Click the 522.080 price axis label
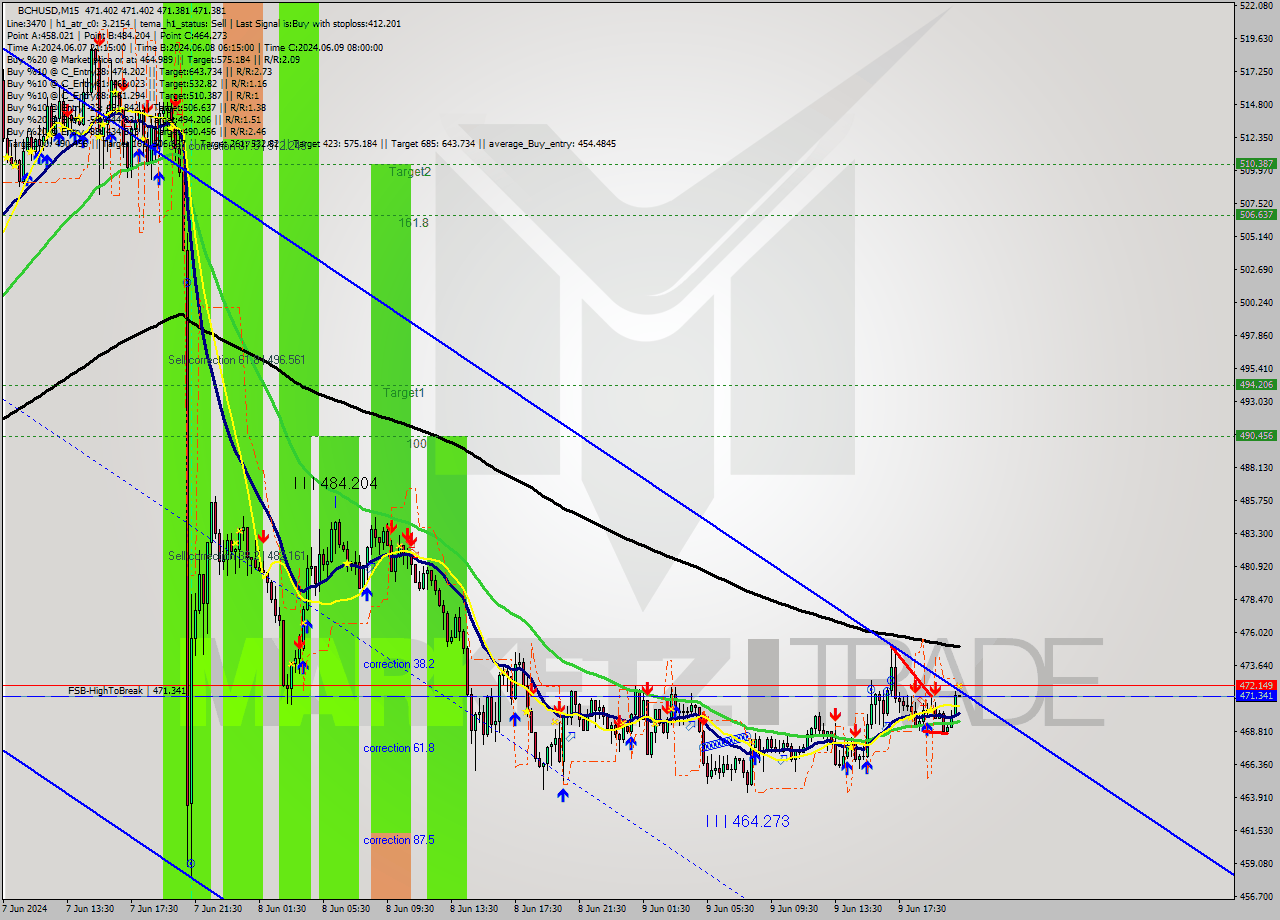 point(1256,6)
